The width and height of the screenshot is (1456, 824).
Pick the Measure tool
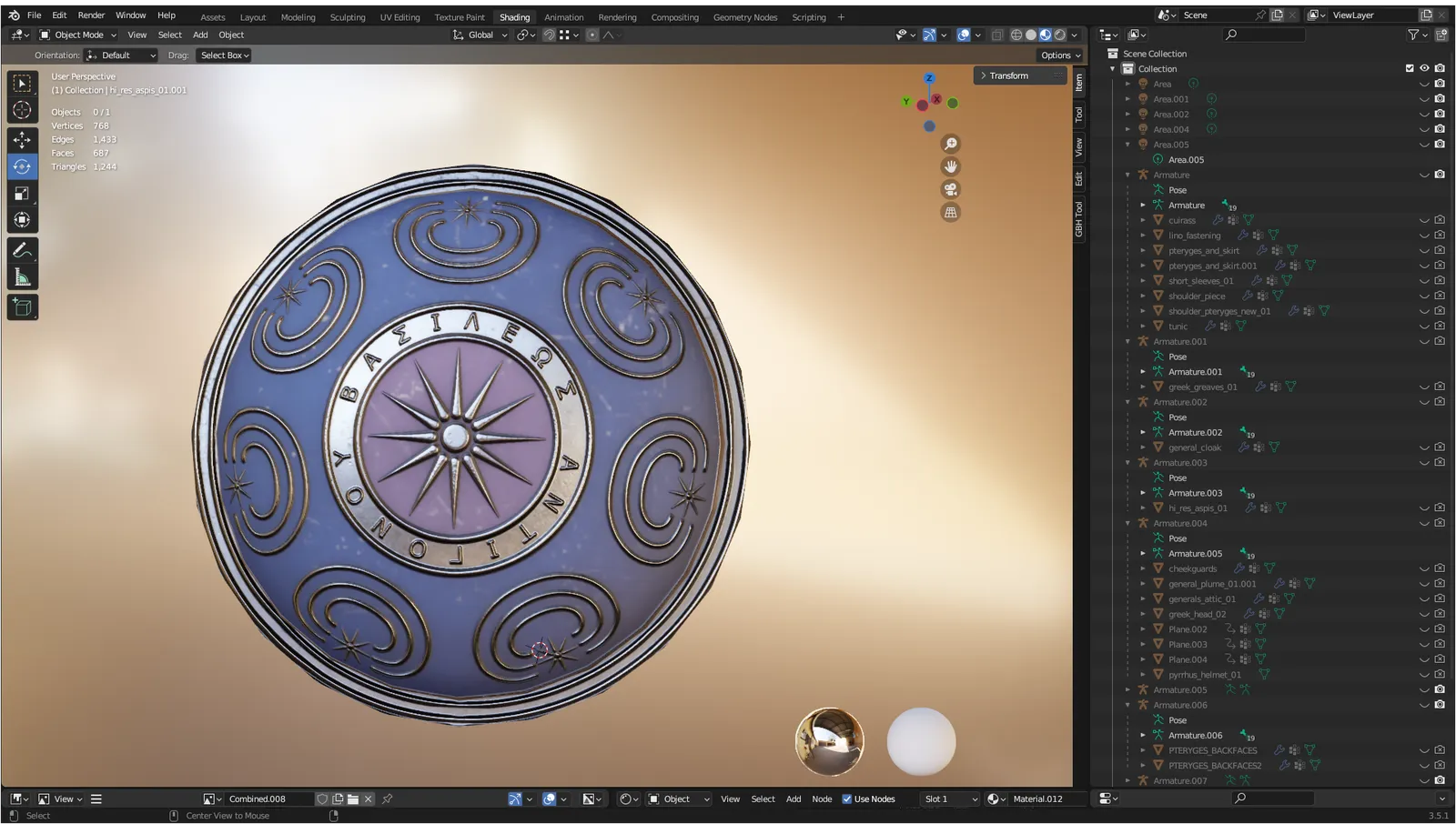tap(22, 277)
